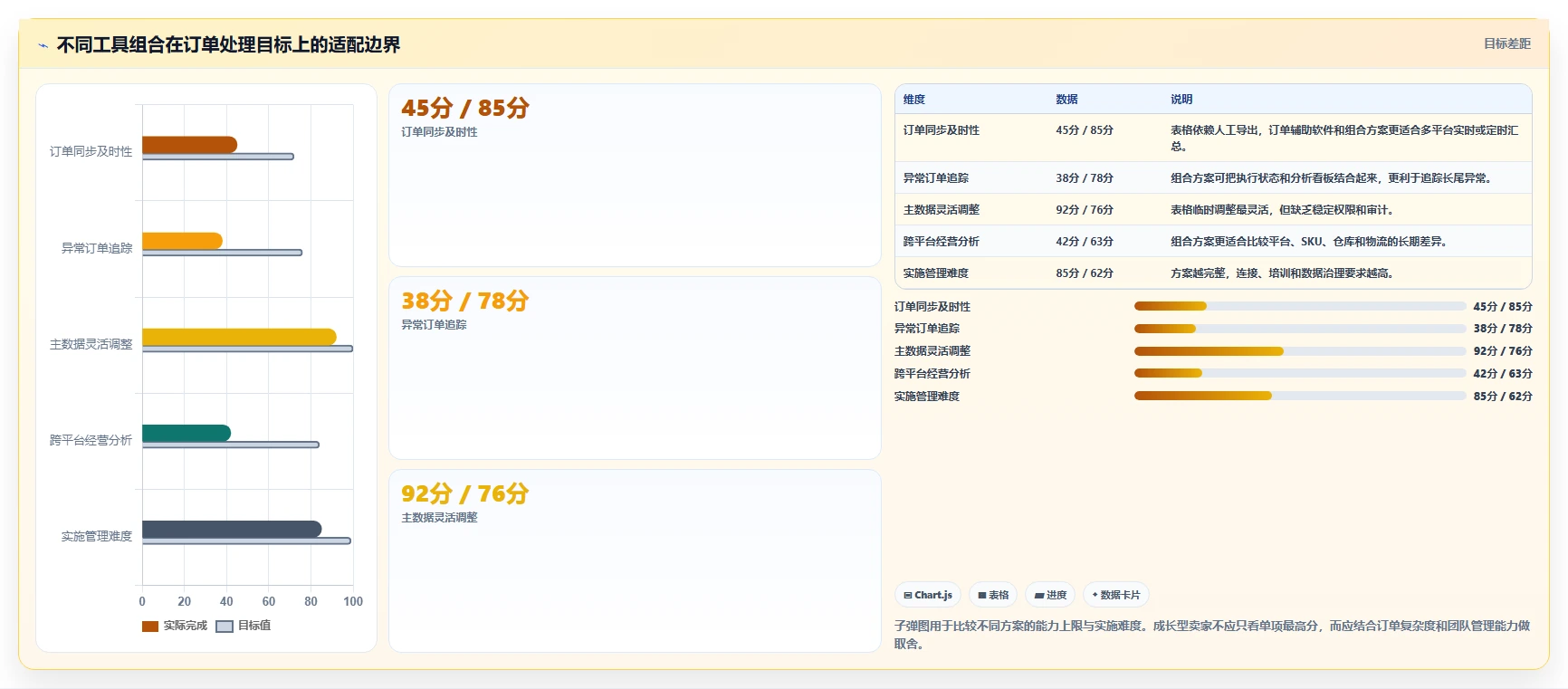The width and height of the screenshot is (1568, 689).
Task: Click the 跨平台经营分析 teal chart bar
Action: click(186, 433)
